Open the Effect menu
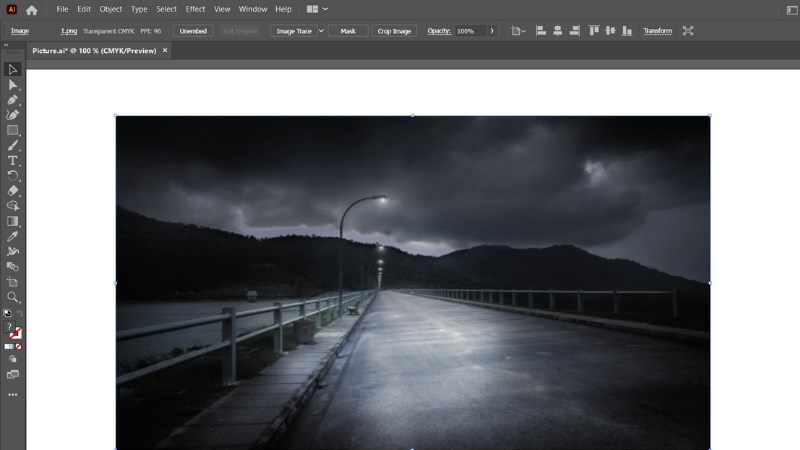 coord(195,9)
